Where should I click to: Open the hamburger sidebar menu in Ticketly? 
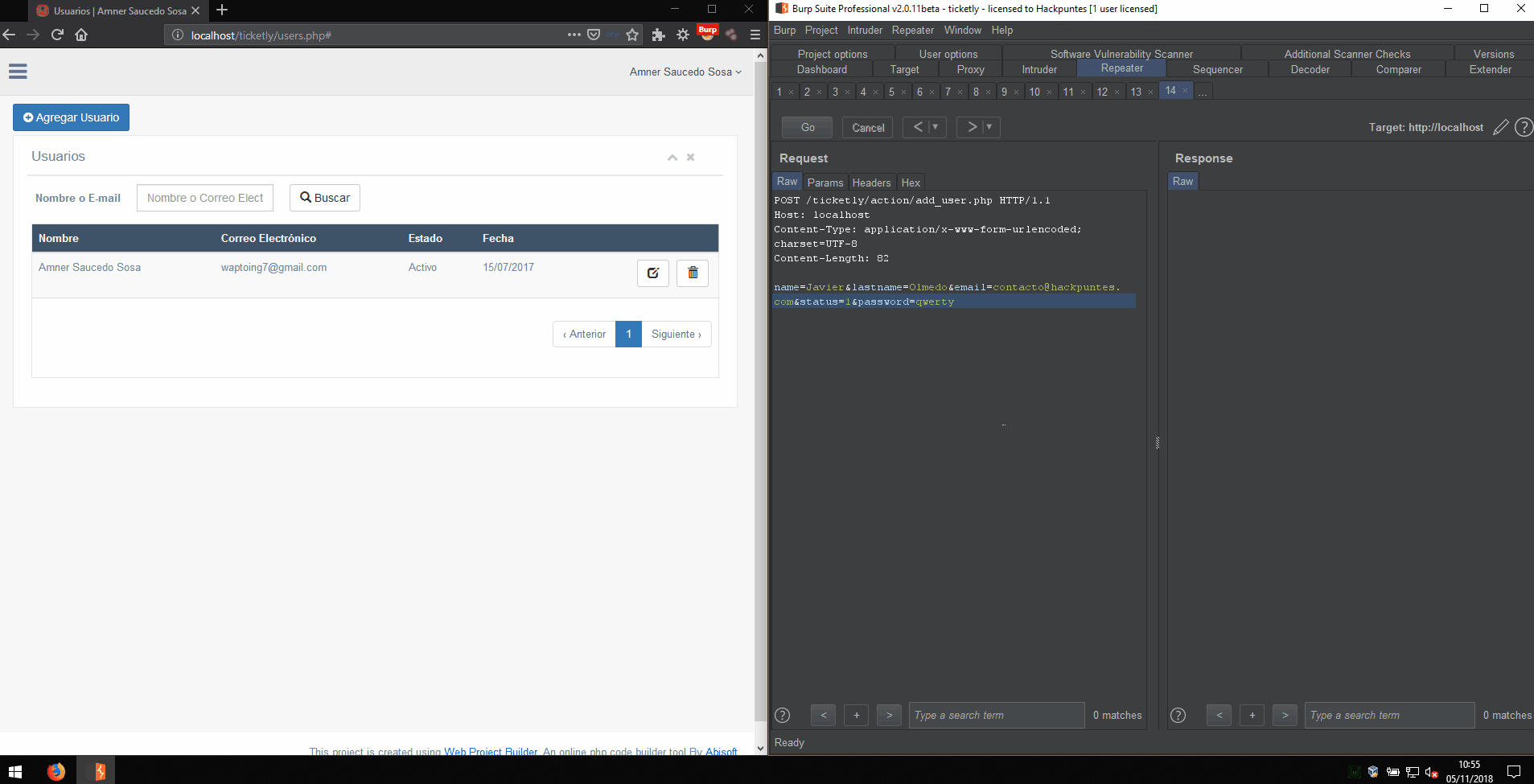tap(18, 72)
